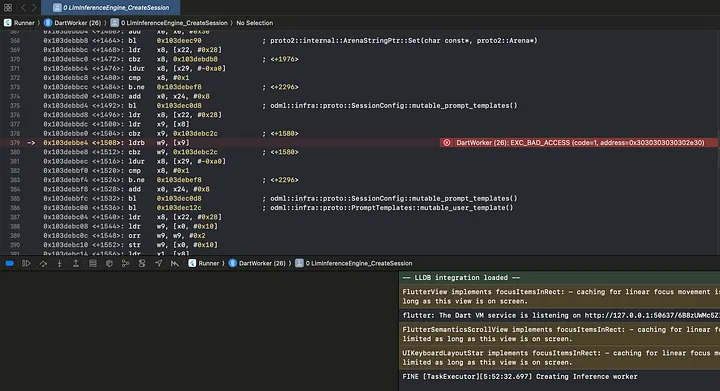Screen dimensions: 720x391
Task: Click the Creating Inference worker log line
Action: pos(520,376)
